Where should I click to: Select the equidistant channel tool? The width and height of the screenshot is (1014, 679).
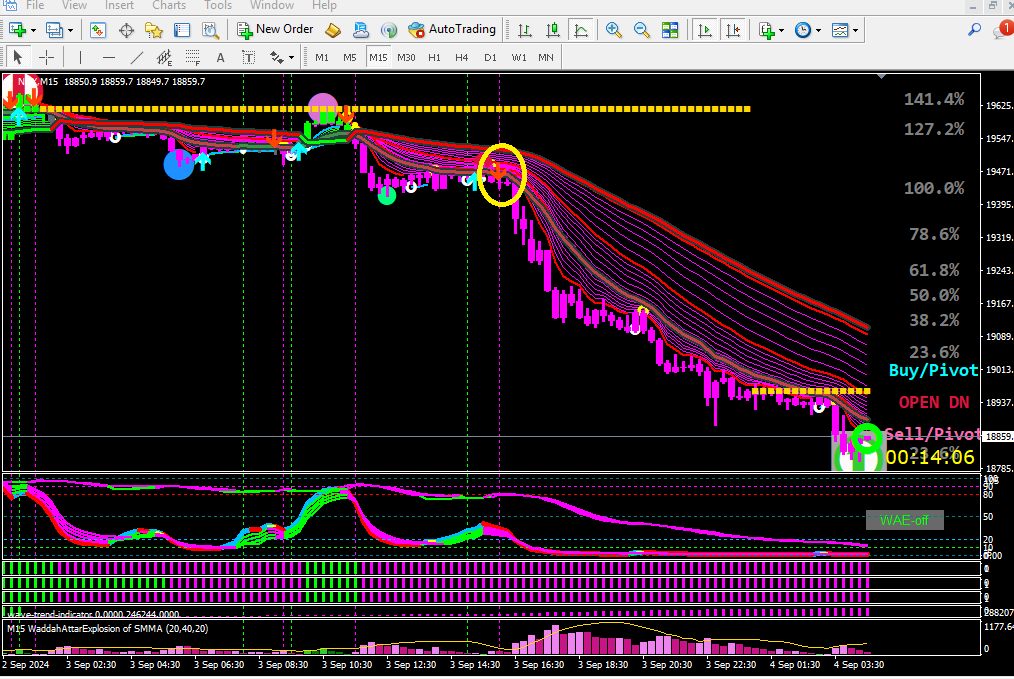[164, 58]
